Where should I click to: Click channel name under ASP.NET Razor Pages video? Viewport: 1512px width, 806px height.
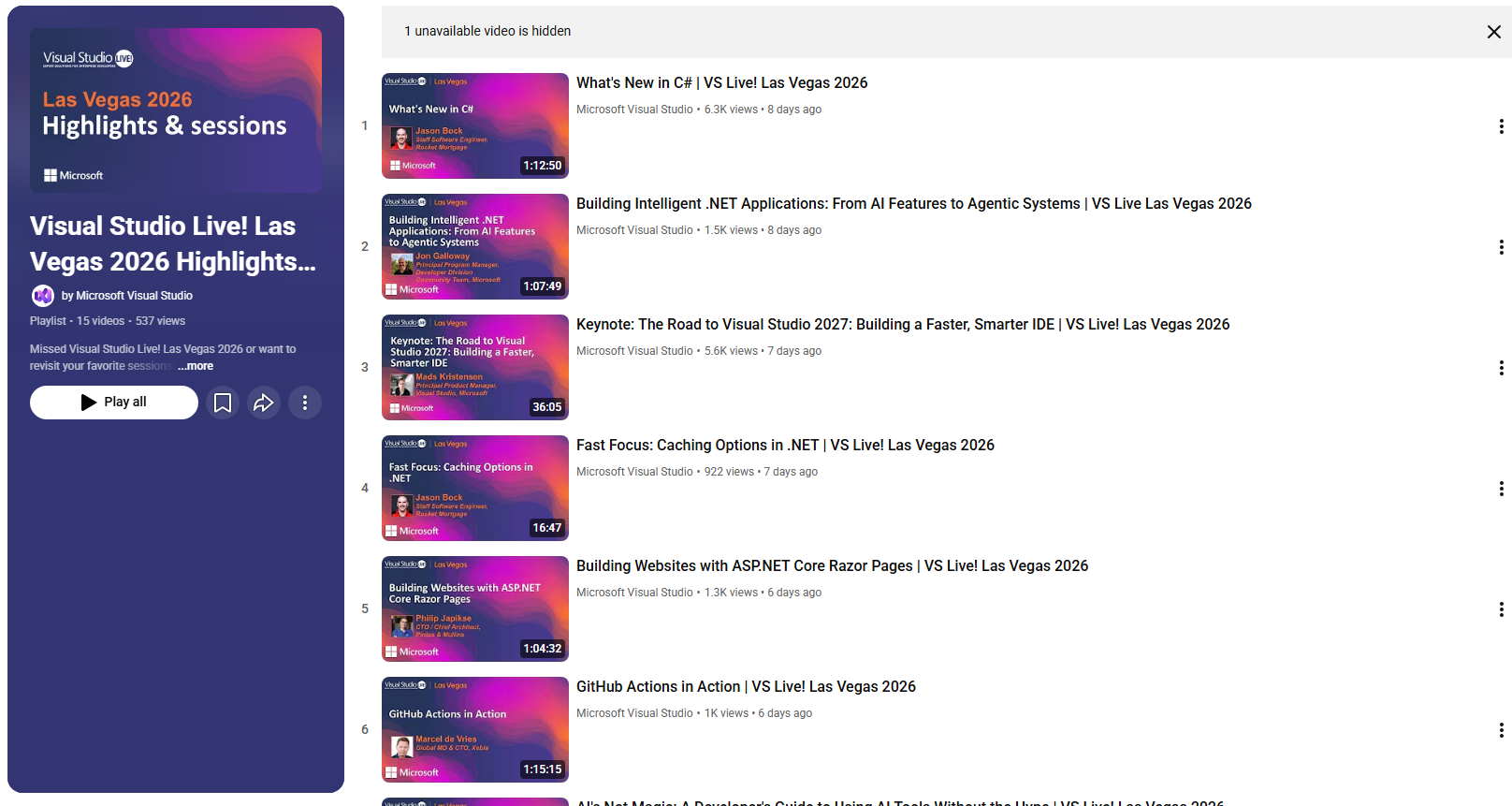click(x=634, y=593)
